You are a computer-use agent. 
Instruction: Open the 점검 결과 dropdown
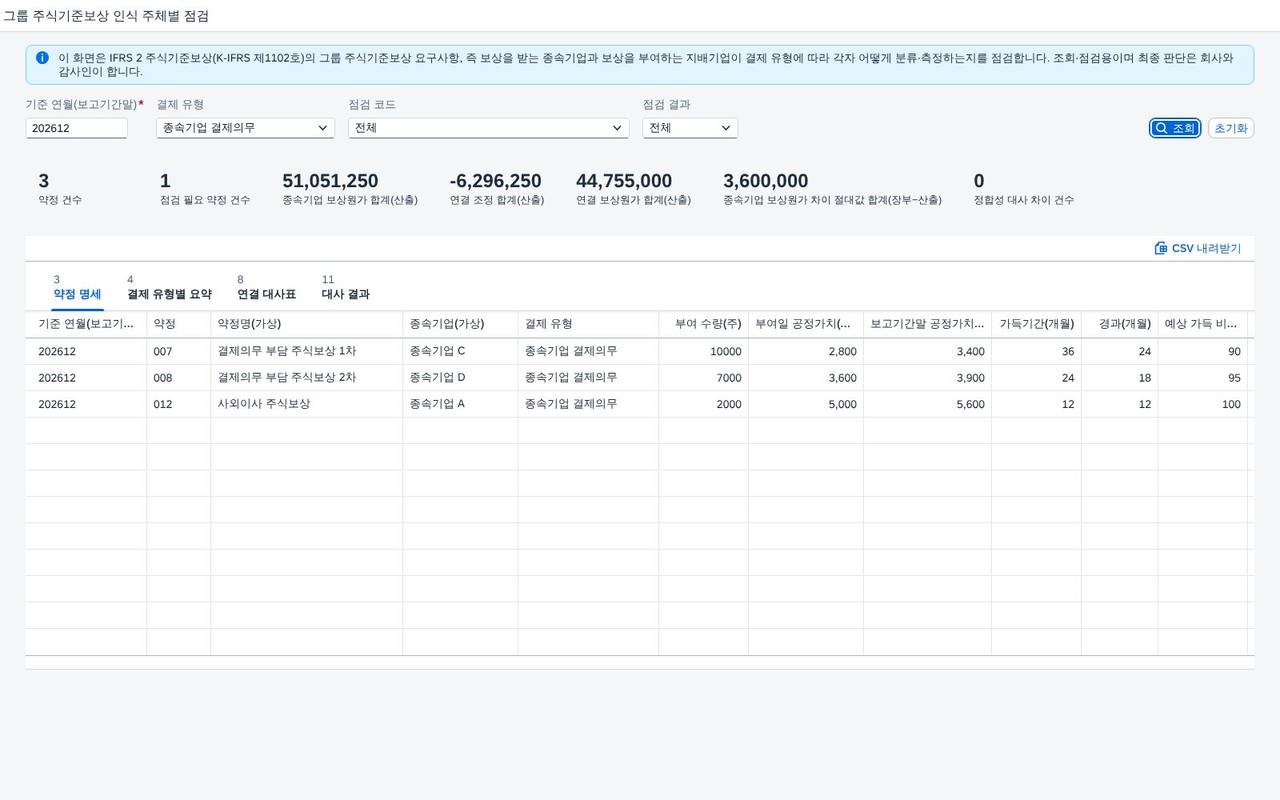coord(690,128)
